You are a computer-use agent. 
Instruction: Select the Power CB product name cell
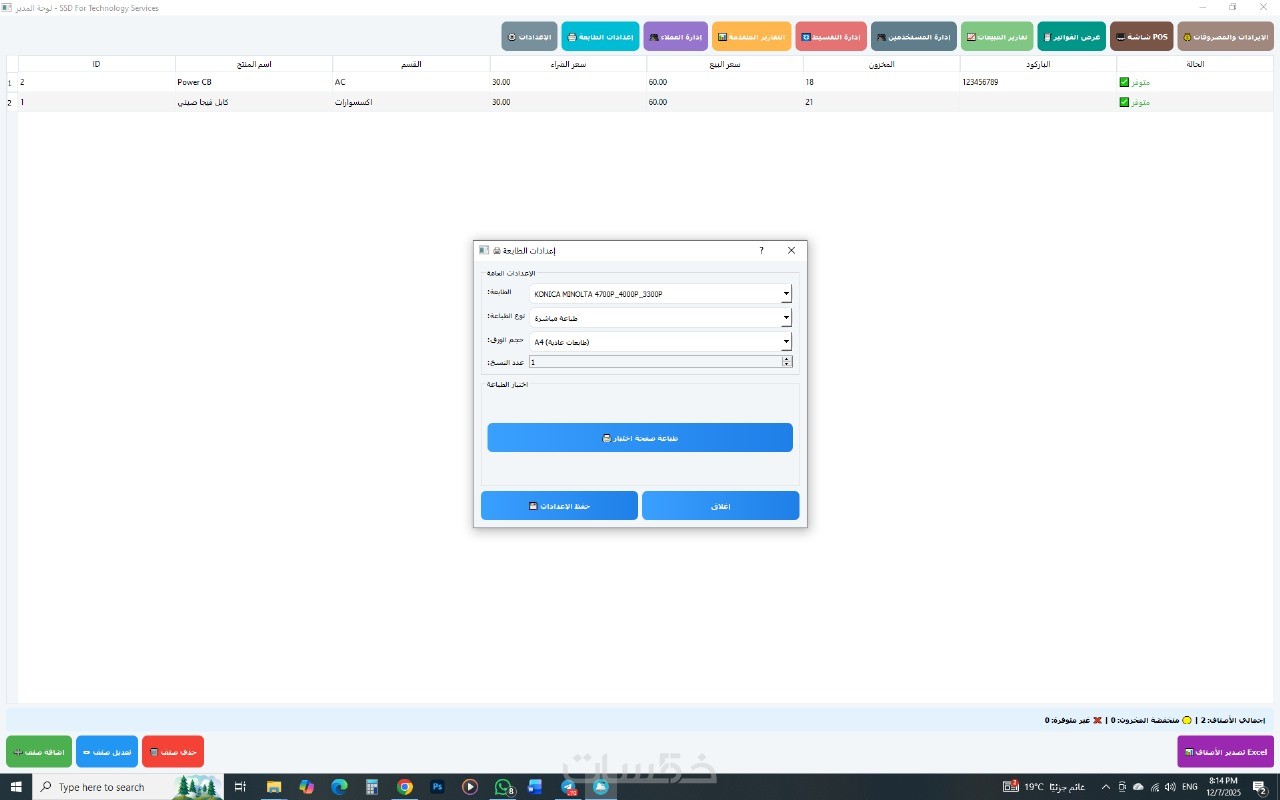click(x=254, y=82)
